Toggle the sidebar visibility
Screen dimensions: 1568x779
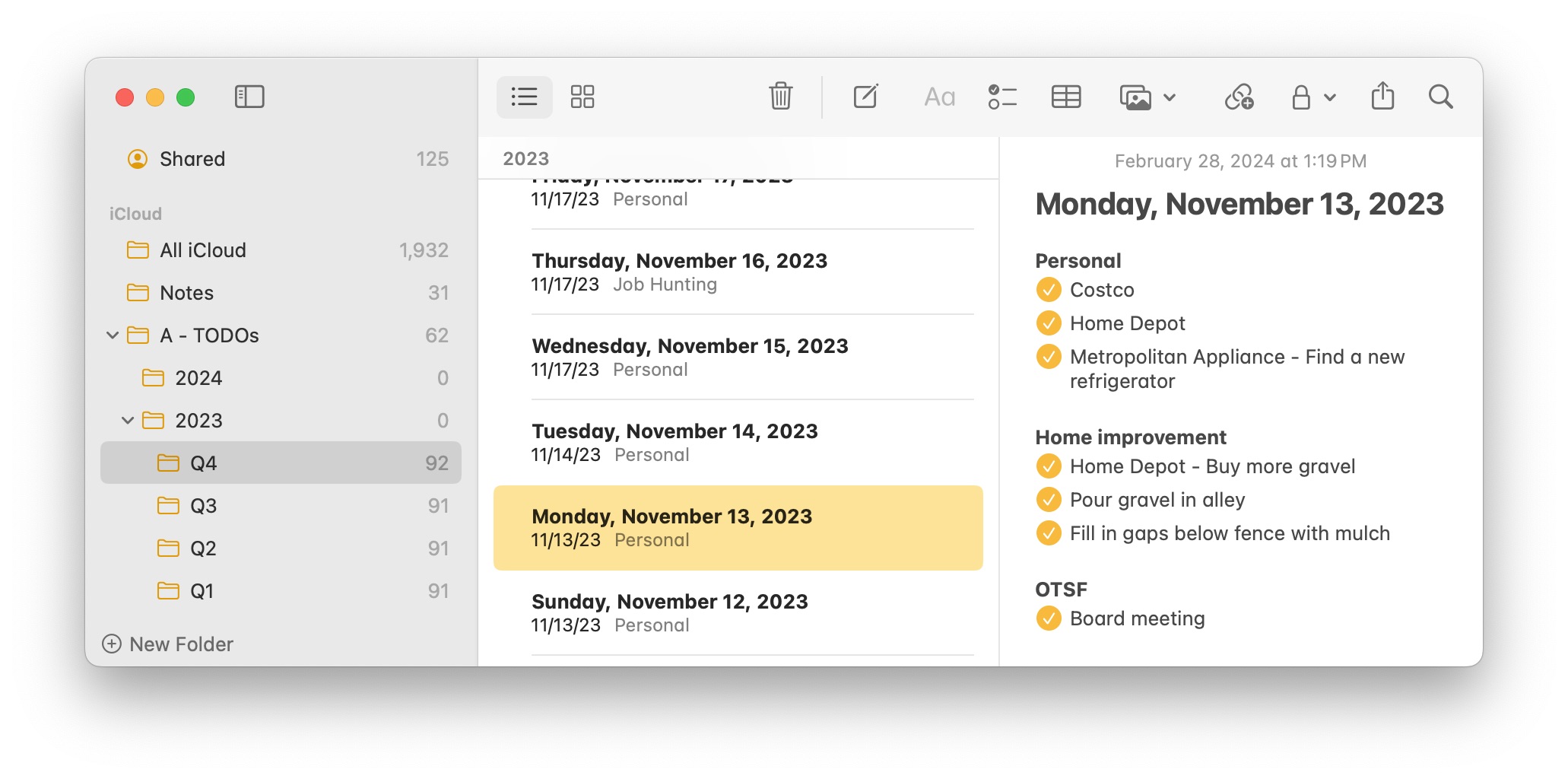point(249,97)
